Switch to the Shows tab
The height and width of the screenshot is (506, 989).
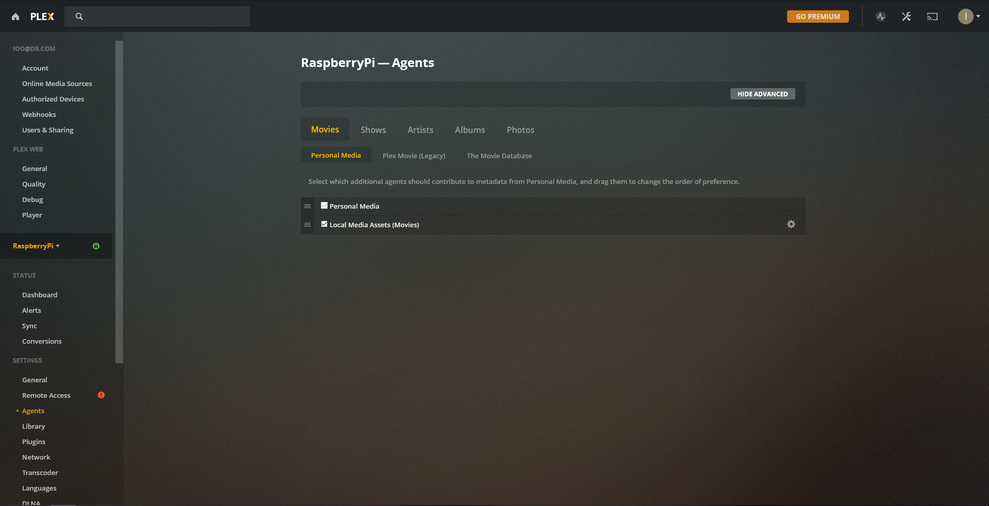coord(373,130)
